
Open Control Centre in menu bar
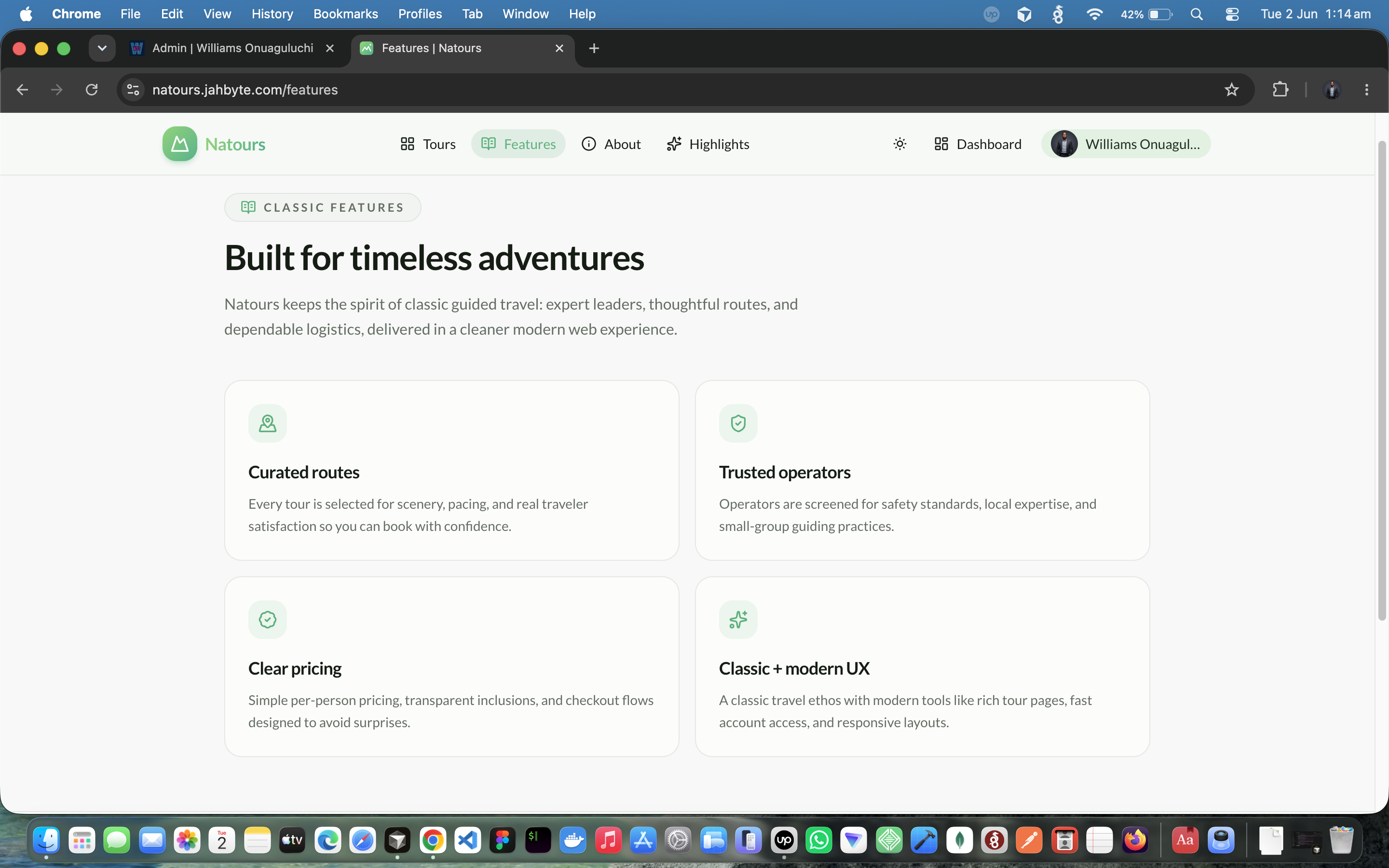tap(1232, 14)
